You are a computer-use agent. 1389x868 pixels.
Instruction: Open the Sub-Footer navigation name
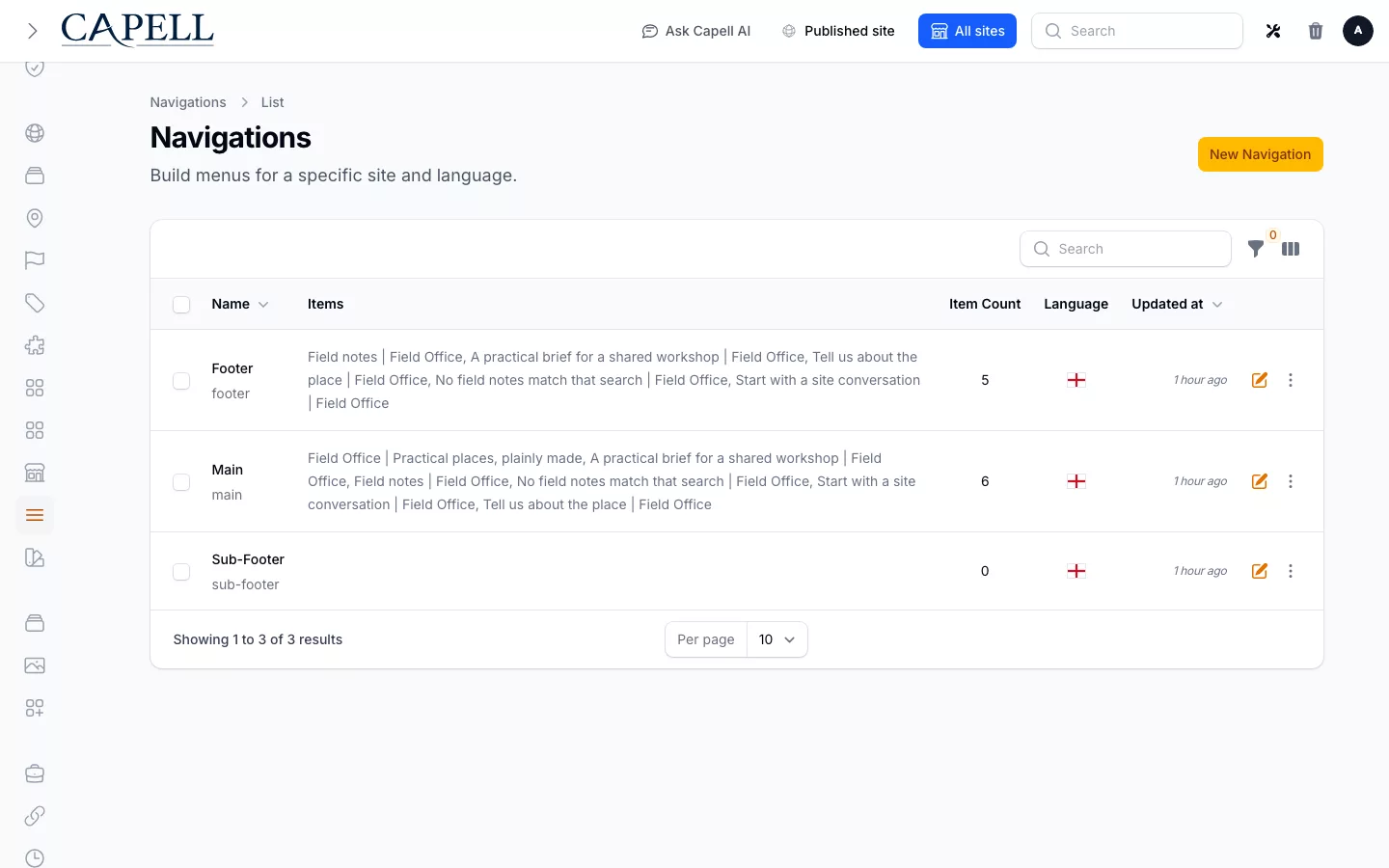point(248,559)
